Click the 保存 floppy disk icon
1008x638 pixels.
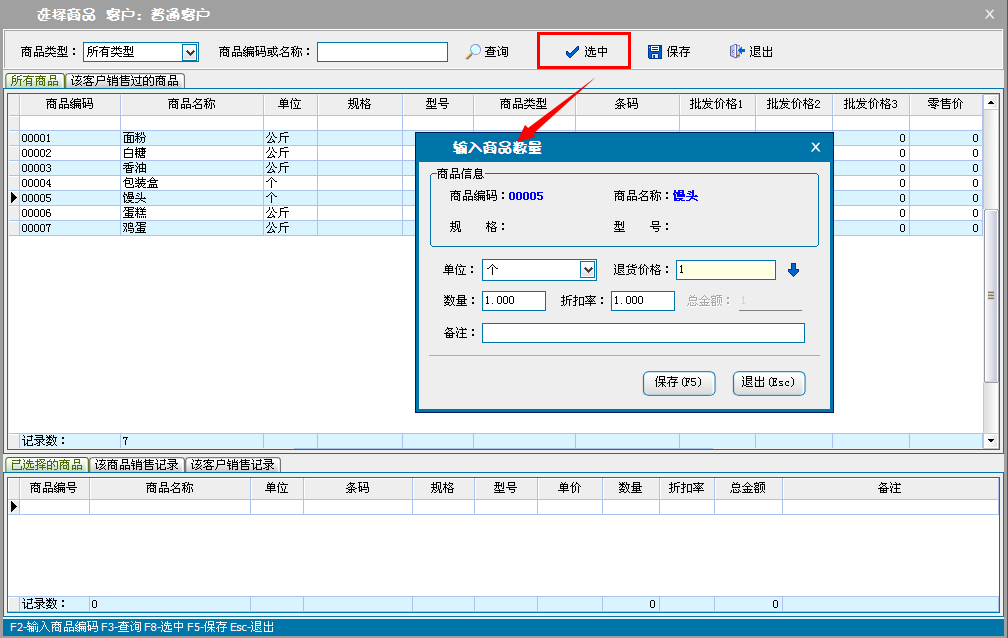[655, 52]
